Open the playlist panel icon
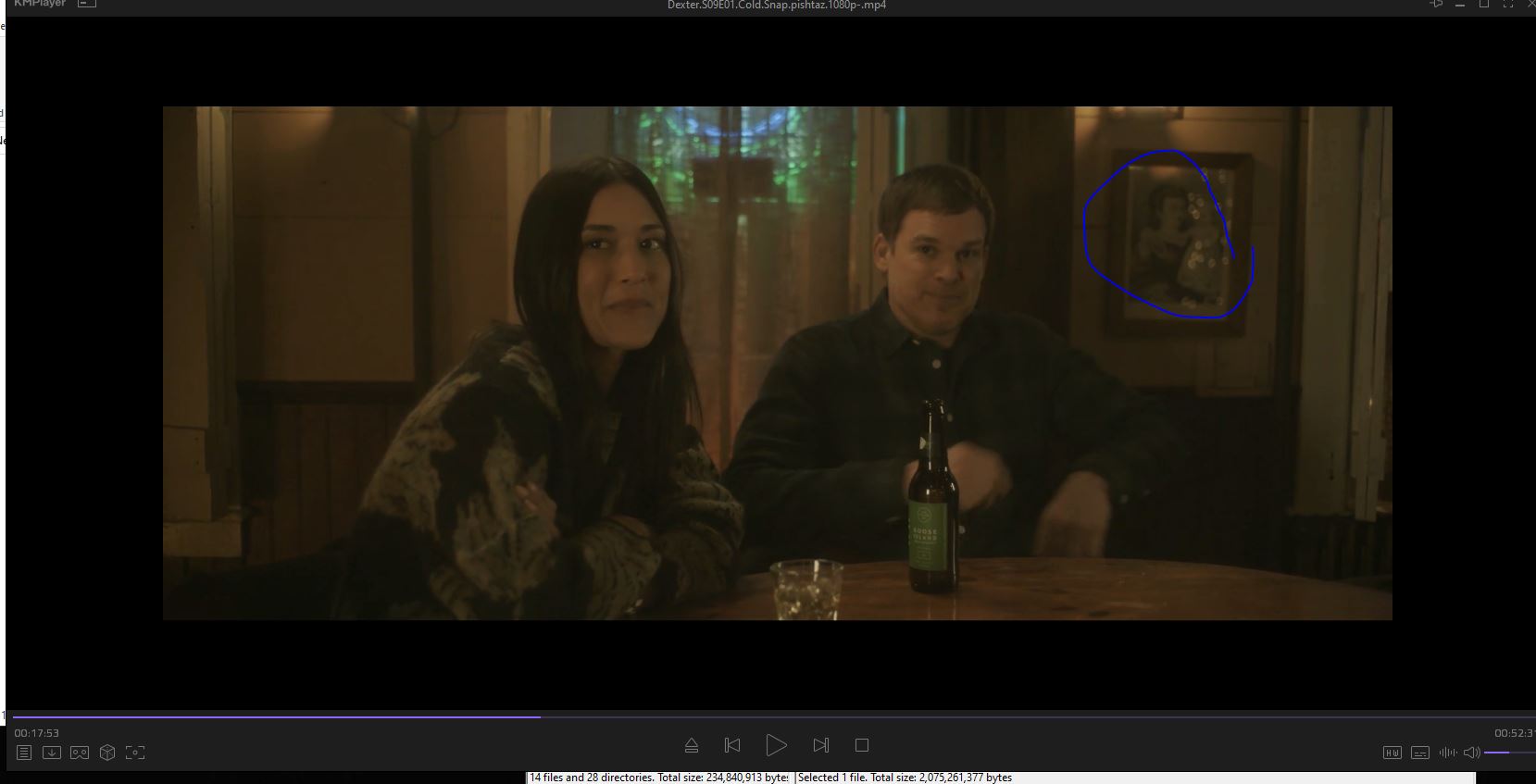The image size is (1536, 784). [x=24, y=753]
